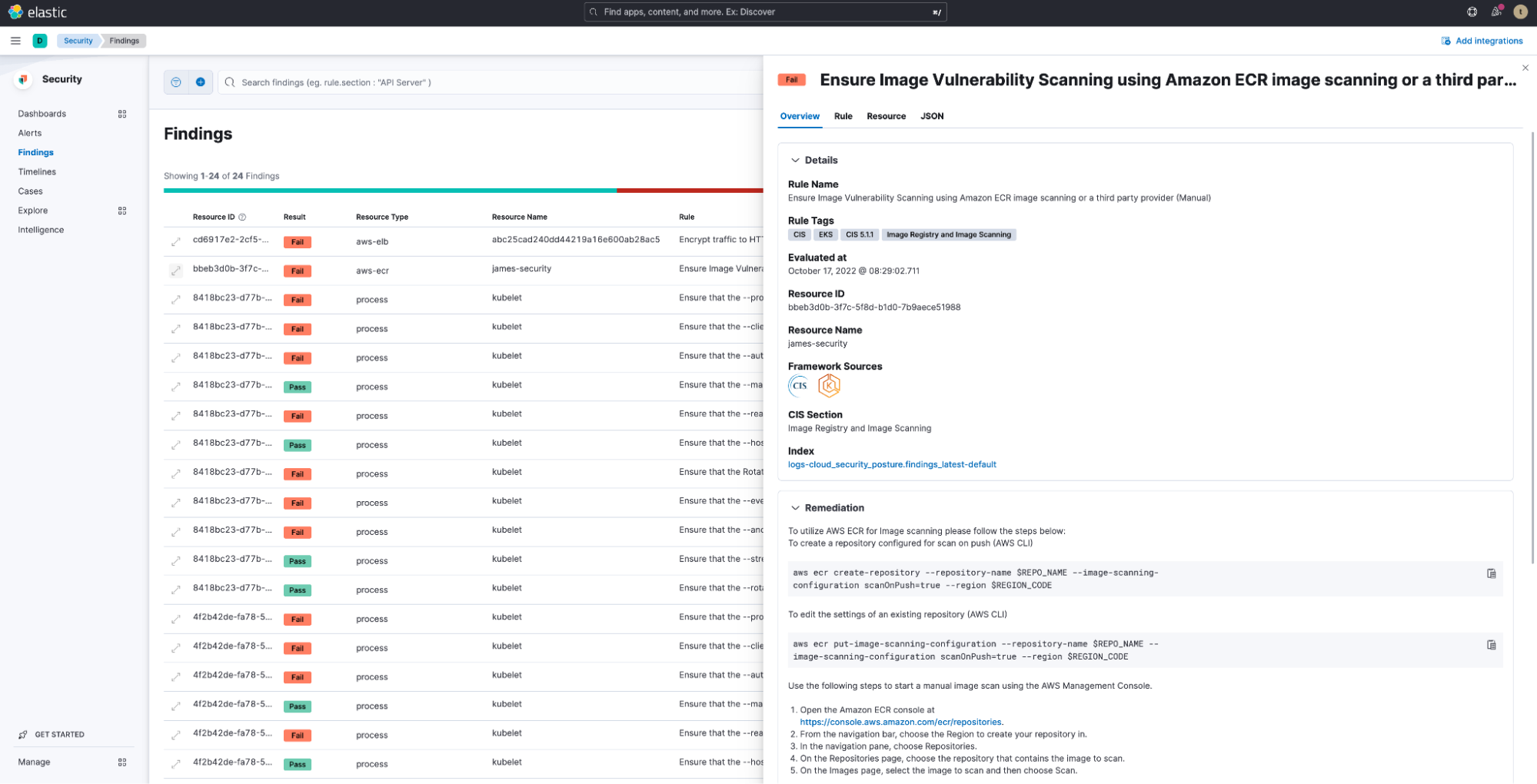Screen dimensions: 1537x784
Task: Open the saved filter menu icon
Action: 176,82
